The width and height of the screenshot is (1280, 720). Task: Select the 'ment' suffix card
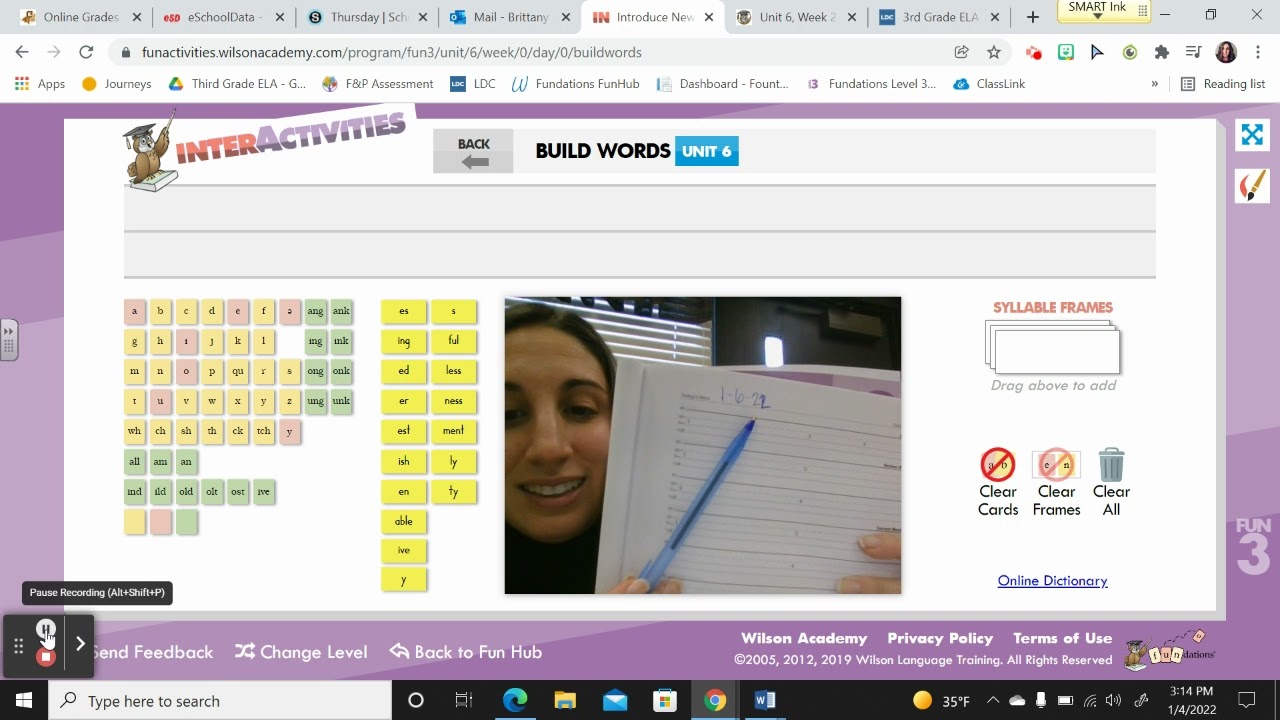[x=454, y=431]
